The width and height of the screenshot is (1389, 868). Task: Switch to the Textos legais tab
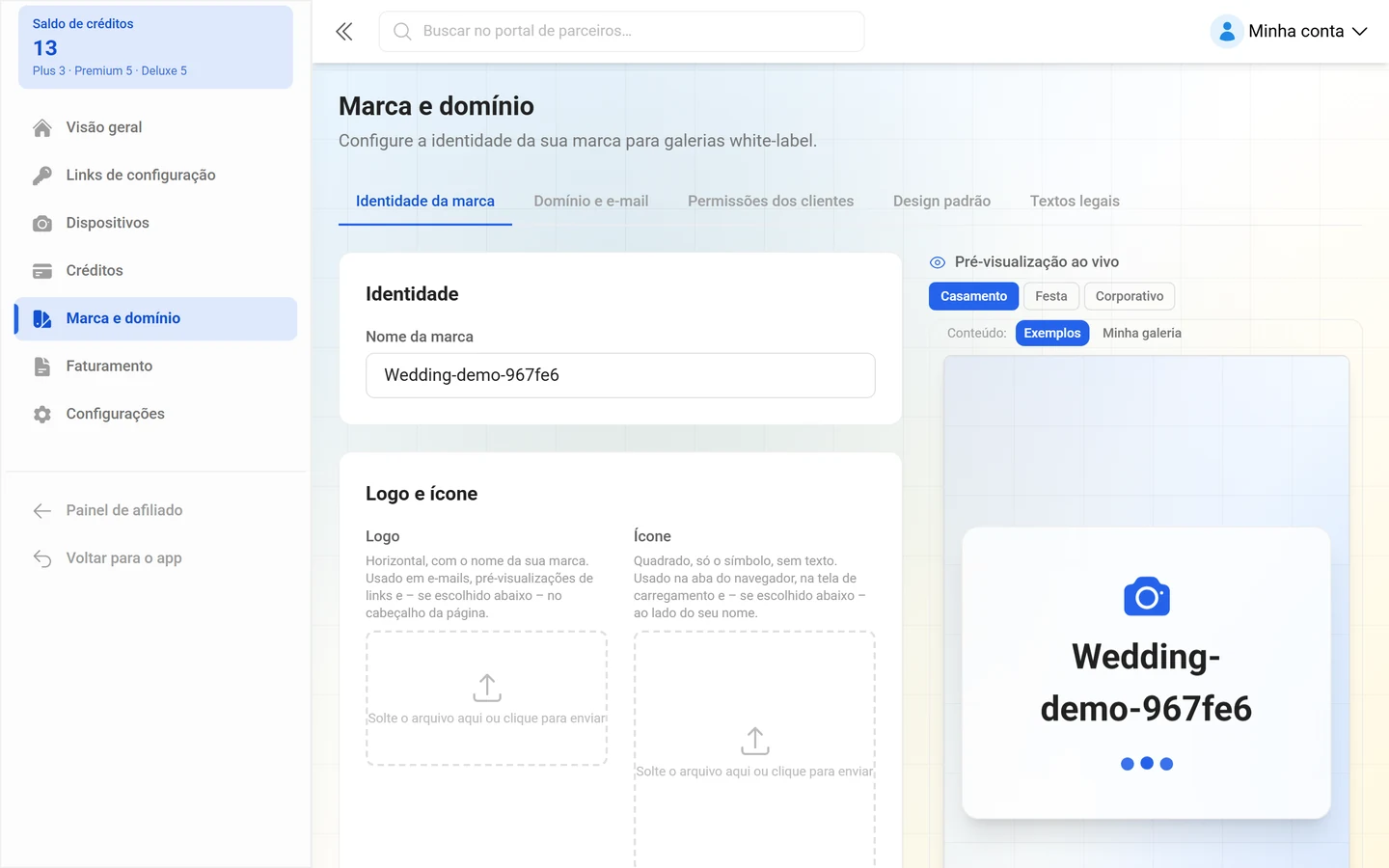point(1075,201)
